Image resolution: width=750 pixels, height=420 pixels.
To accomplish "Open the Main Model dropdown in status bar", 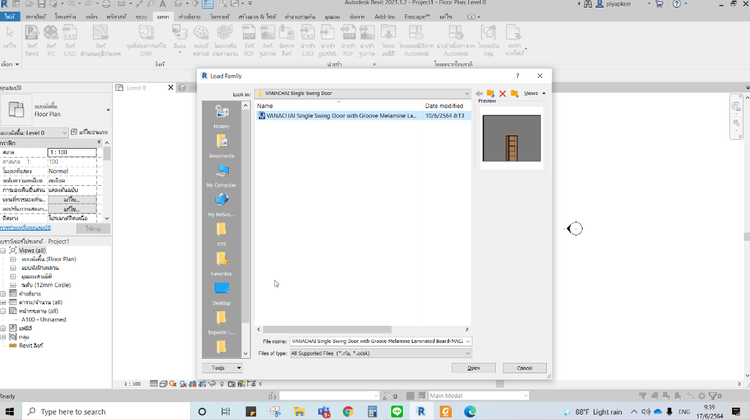I will [x=525, y=396].
